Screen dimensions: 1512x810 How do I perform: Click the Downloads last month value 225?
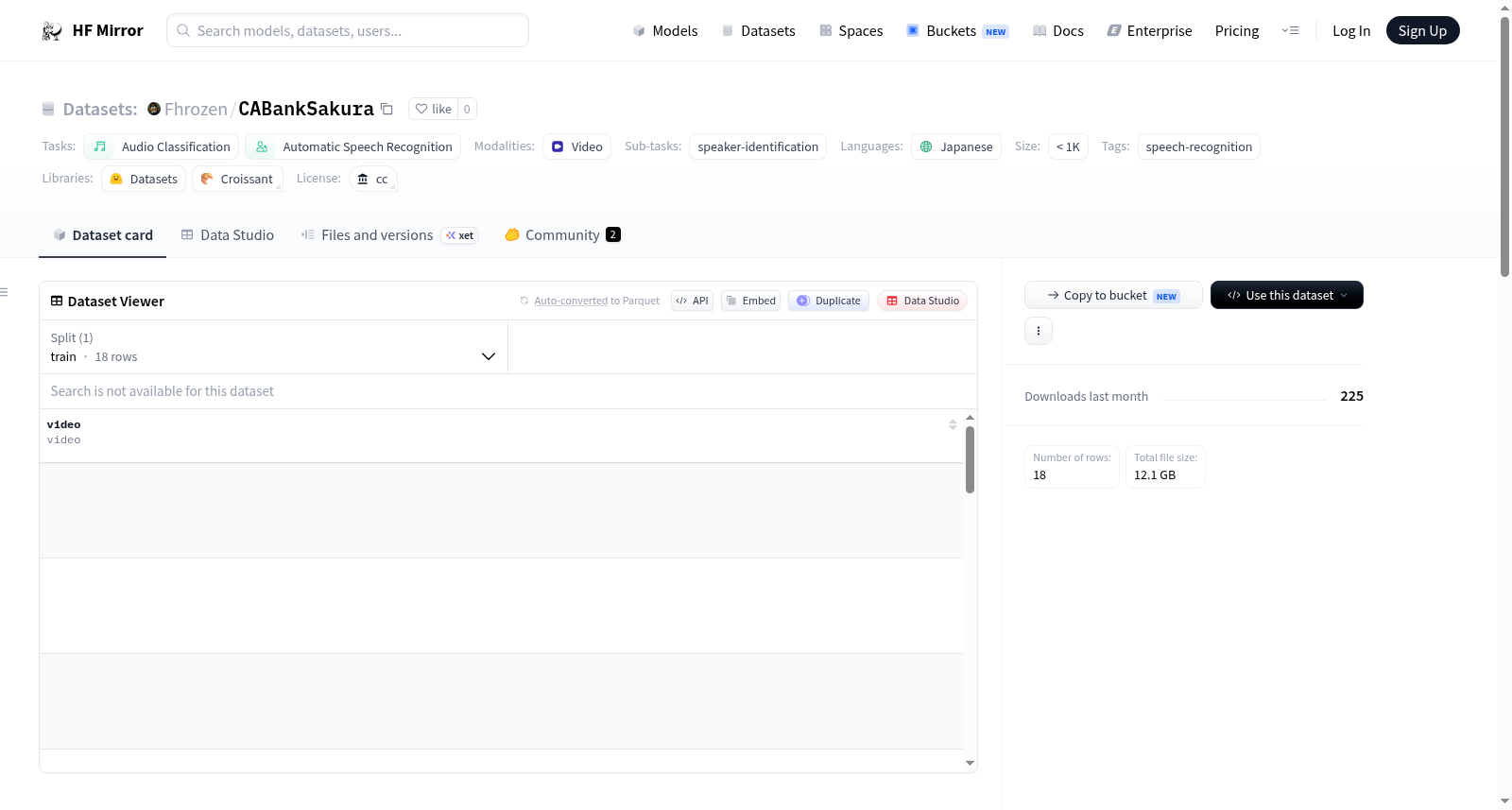(1351, 396)
